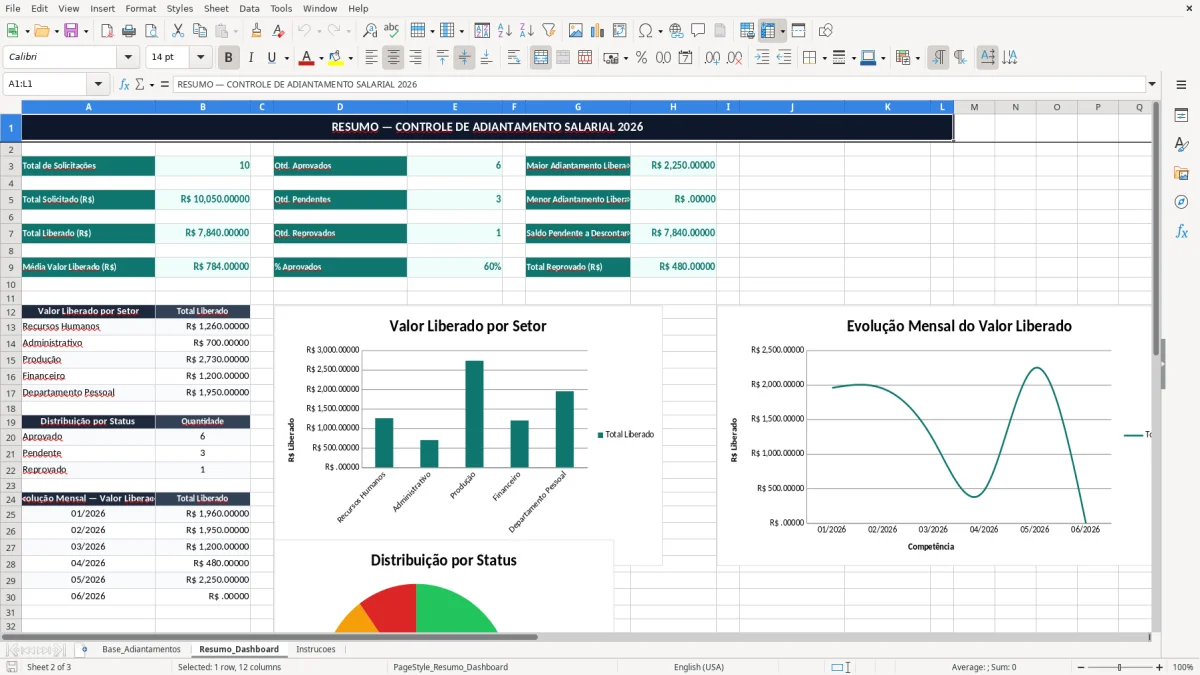Click Merge and Center Cells icon
The height and width of the screenshot is (675, 1200).
click(x=541, y=58)
